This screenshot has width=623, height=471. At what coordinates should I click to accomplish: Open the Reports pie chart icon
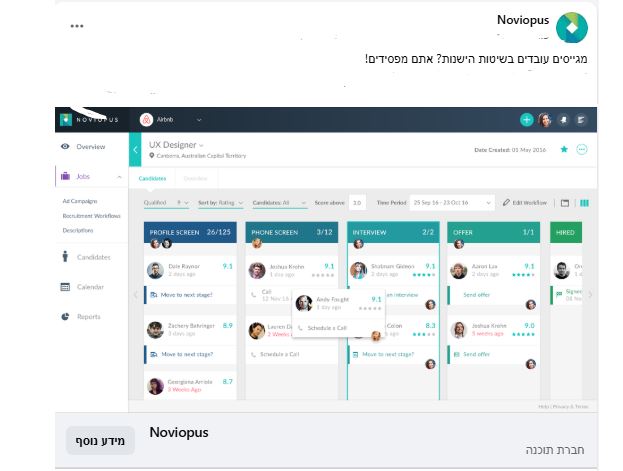coord(65,317)
